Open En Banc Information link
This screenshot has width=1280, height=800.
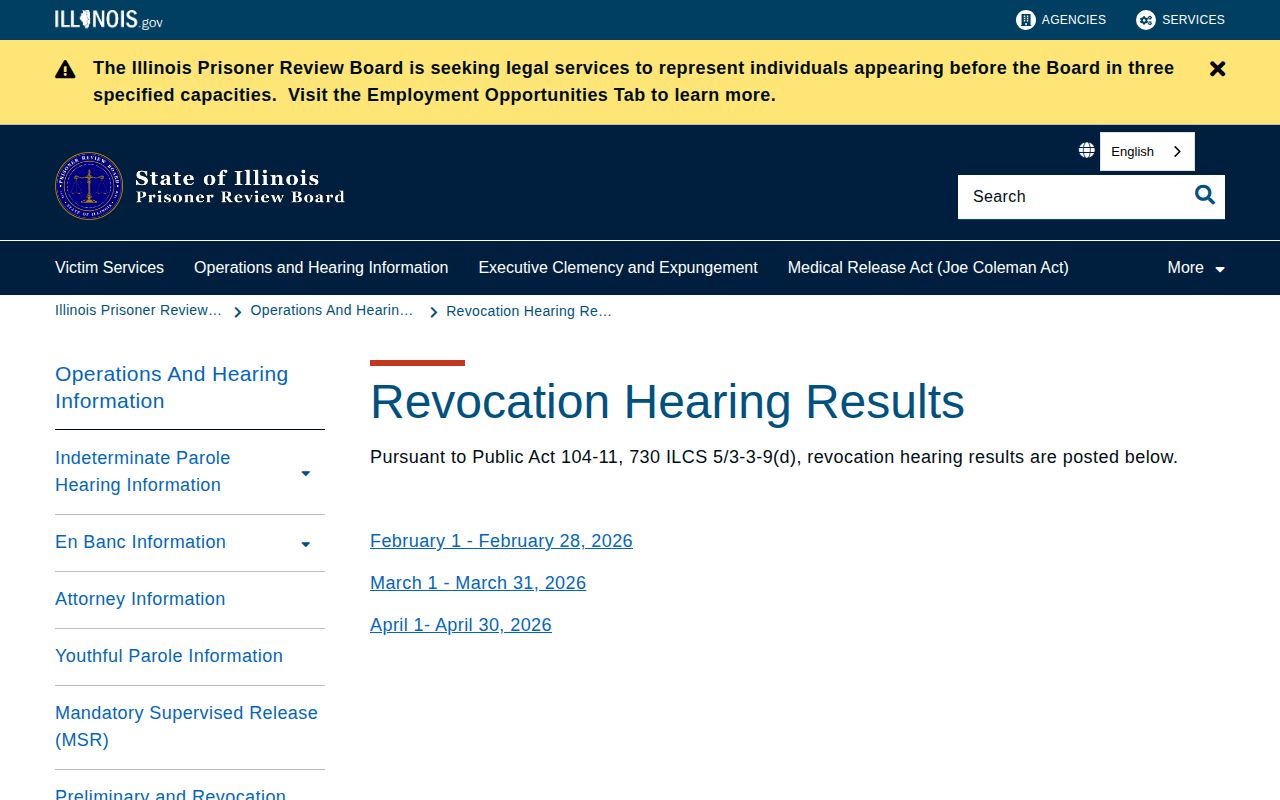point(140,542)
